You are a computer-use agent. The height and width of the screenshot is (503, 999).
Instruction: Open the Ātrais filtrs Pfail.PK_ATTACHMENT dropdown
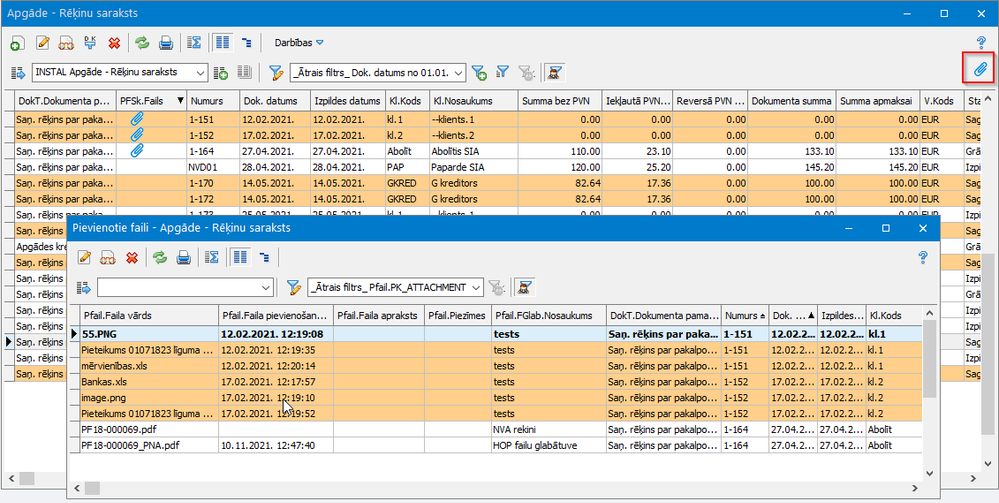[x=475, y=287]
